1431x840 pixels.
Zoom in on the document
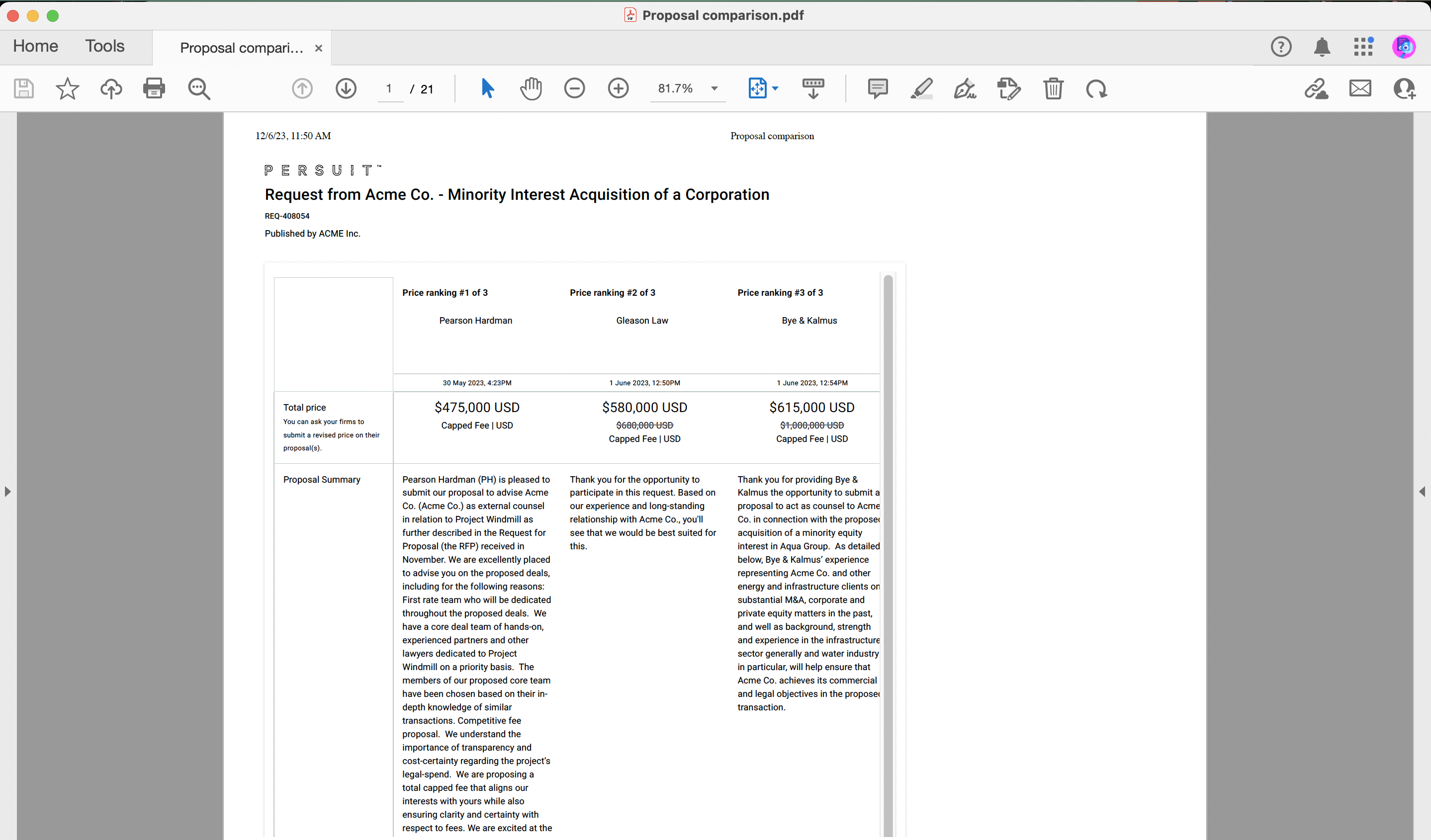(619, 88)
